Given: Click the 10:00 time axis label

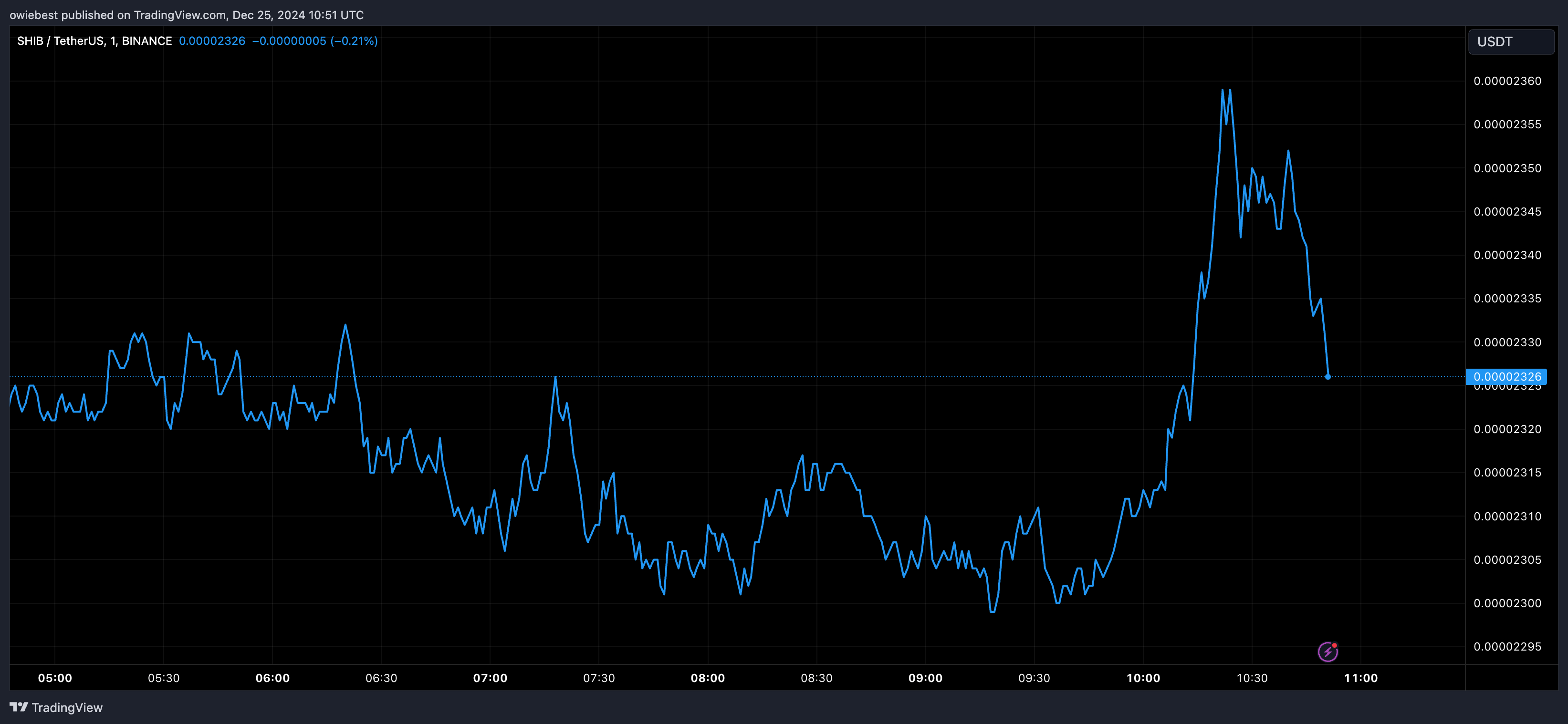Looking at the screenshot, I should (1143, 678).
